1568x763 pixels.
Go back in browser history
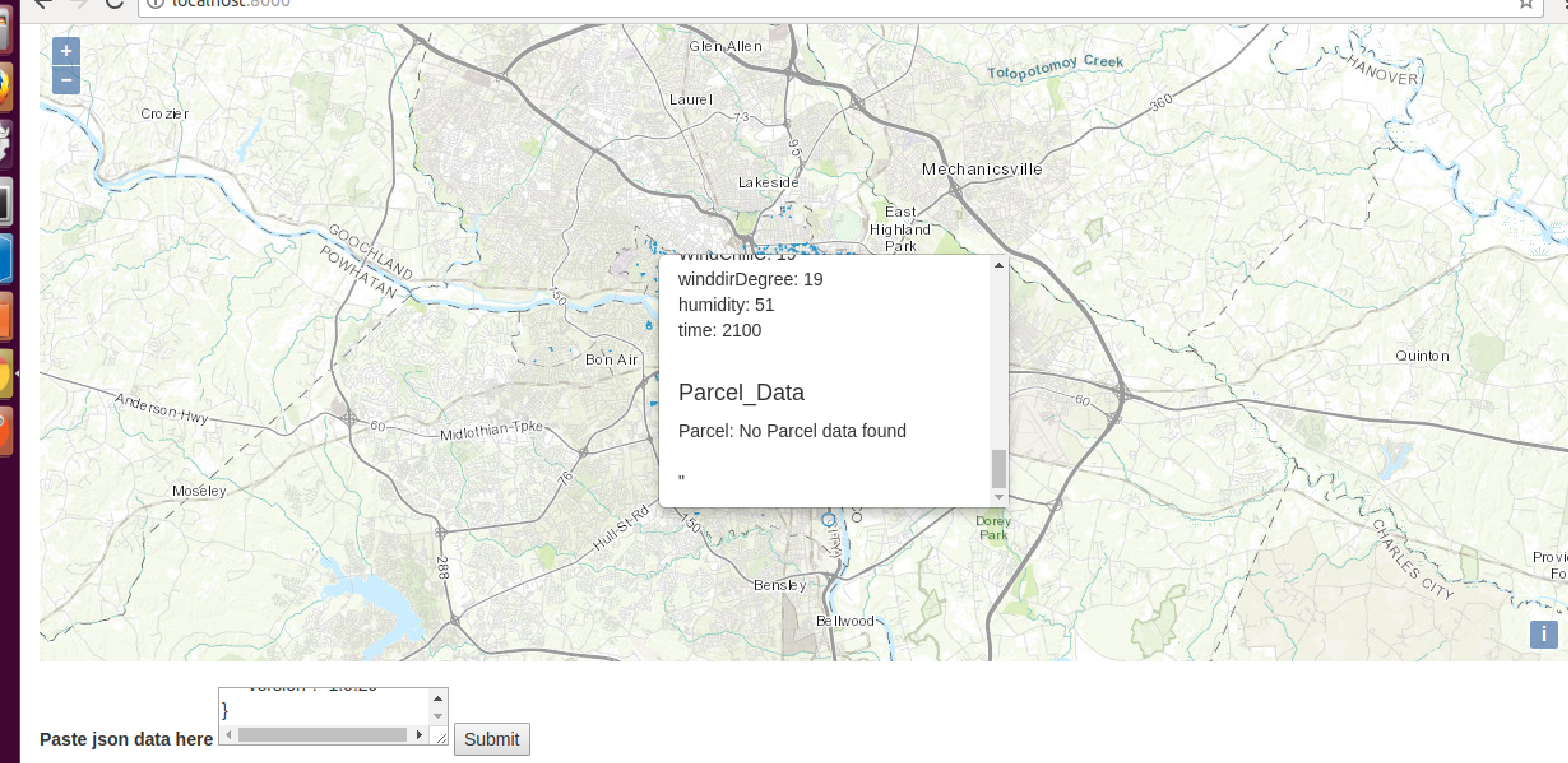[43, 3]
